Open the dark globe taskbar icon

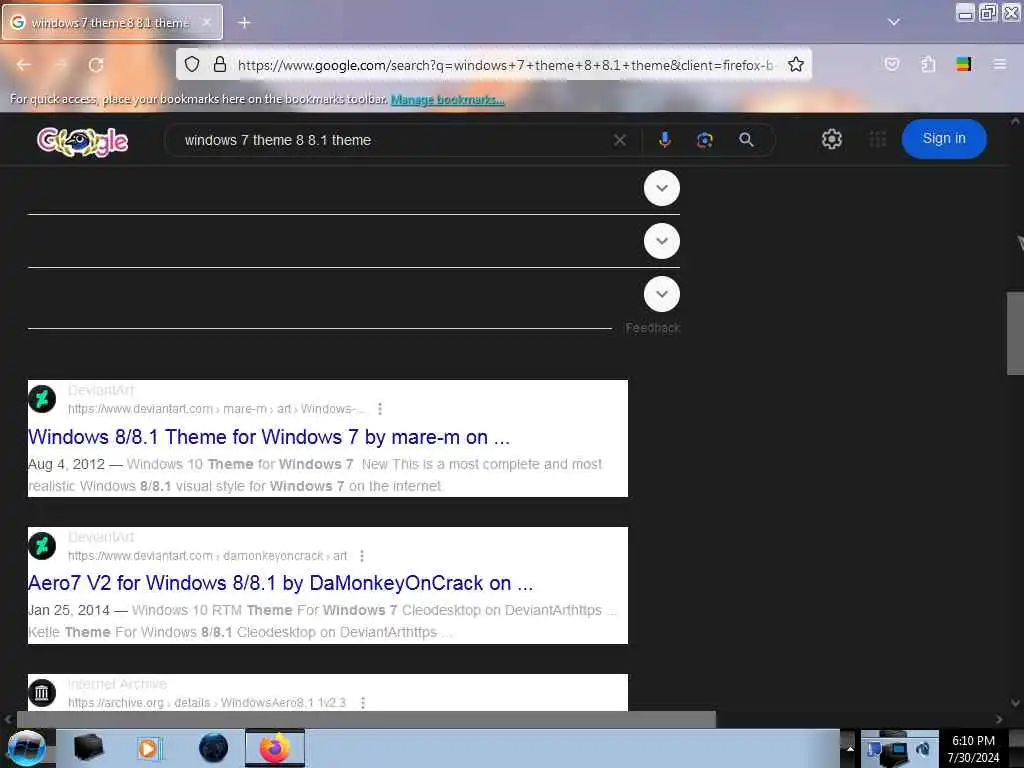point(213,748)
